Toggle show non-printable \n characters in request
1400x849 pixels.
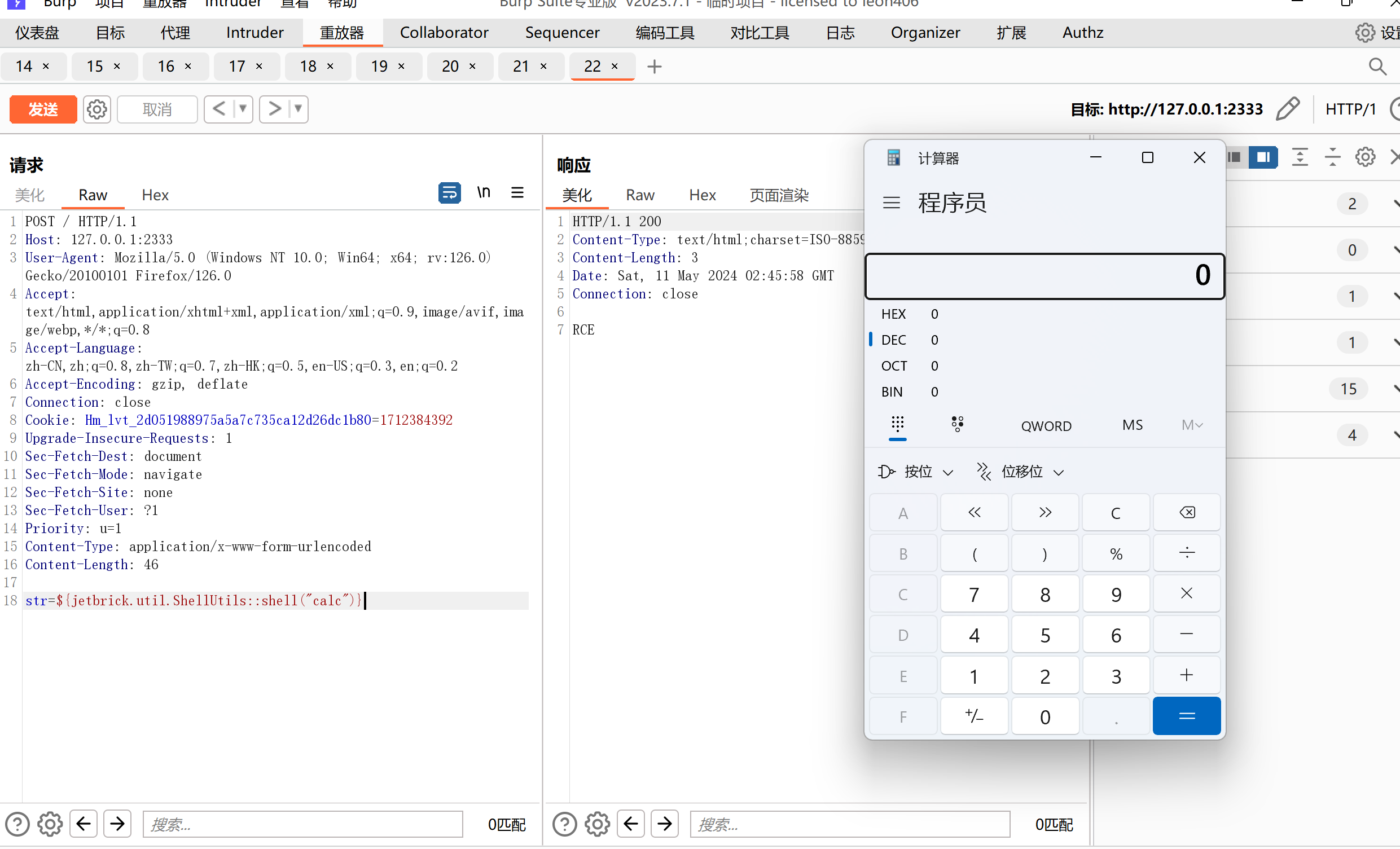click(x=484, y=193)
